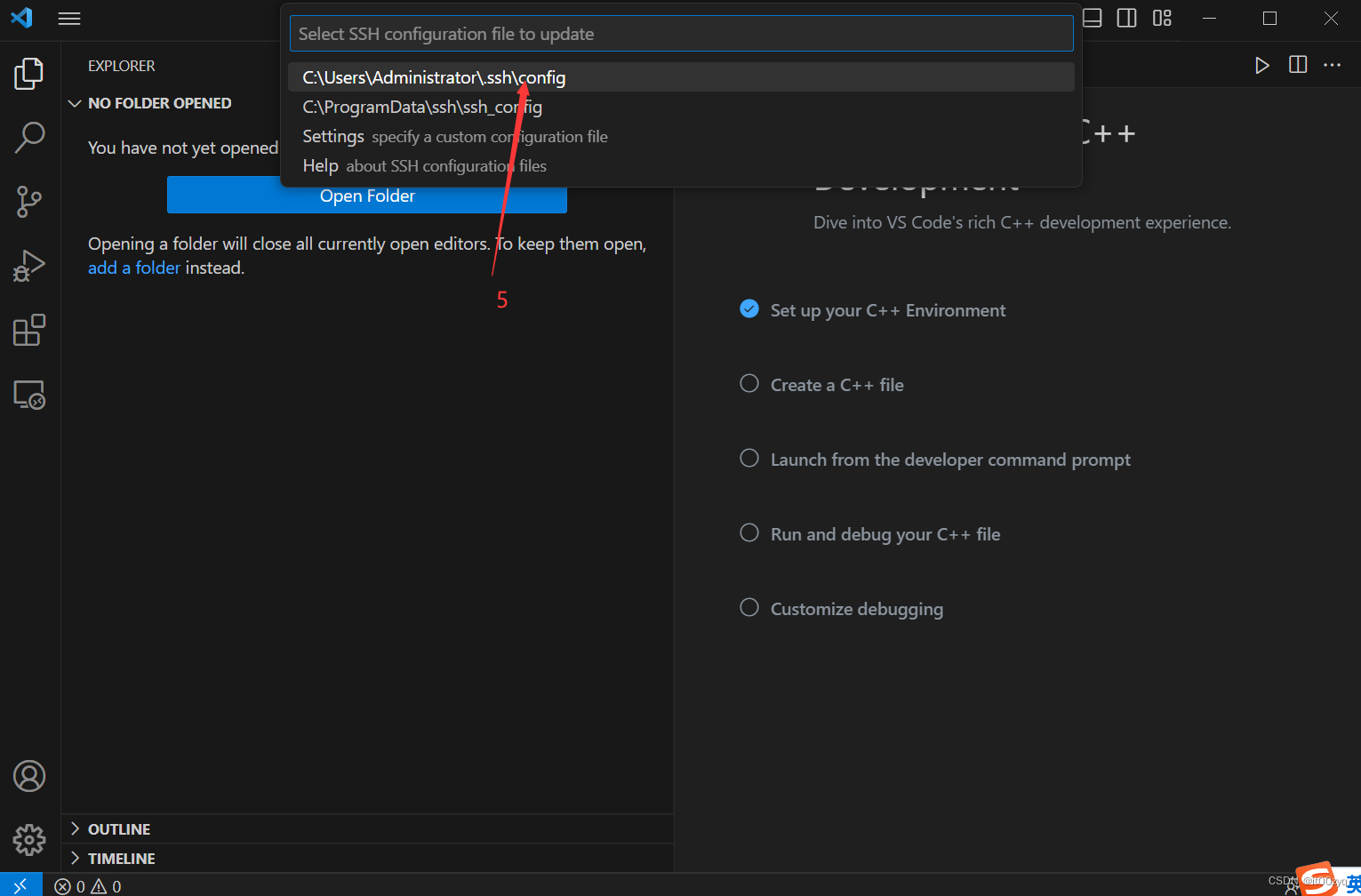Open the Remote Explorer view

tap(29, 394)
